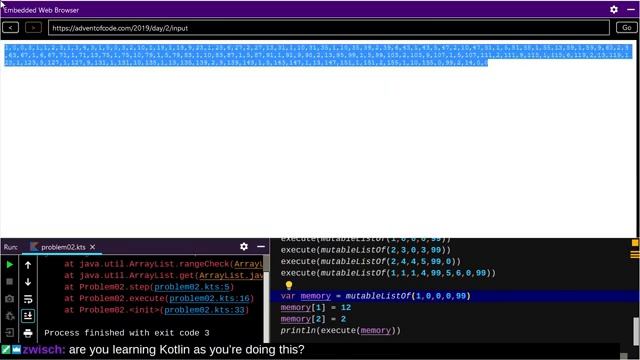
Task: Close the problem02.kts run tab
Action: pyautogui.click(x=93, y=247)
